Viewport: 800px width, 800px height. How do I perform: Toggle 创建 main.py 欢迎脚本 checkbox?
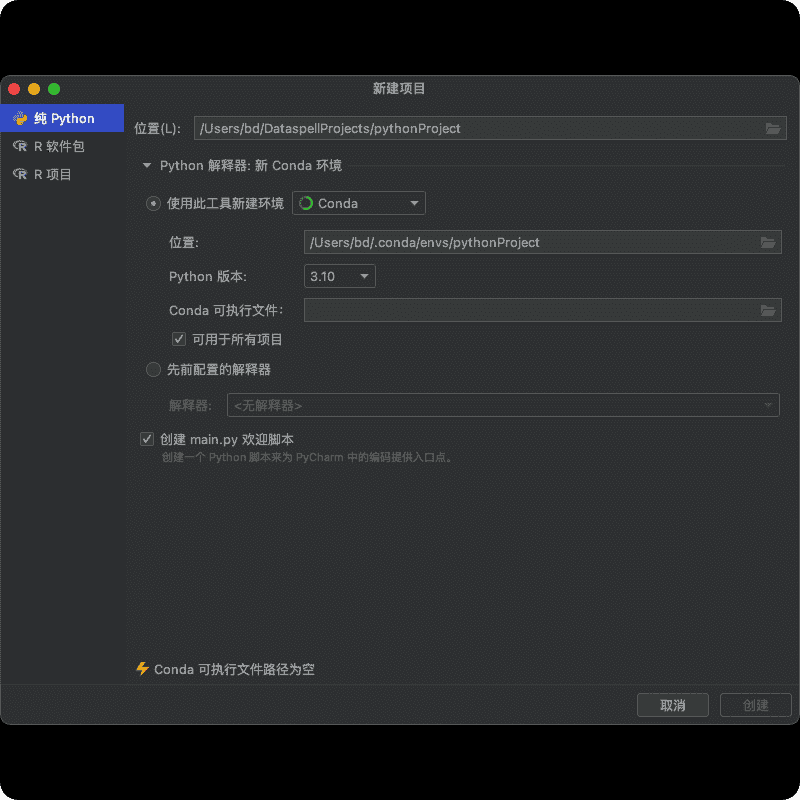(x=147, y=439)
